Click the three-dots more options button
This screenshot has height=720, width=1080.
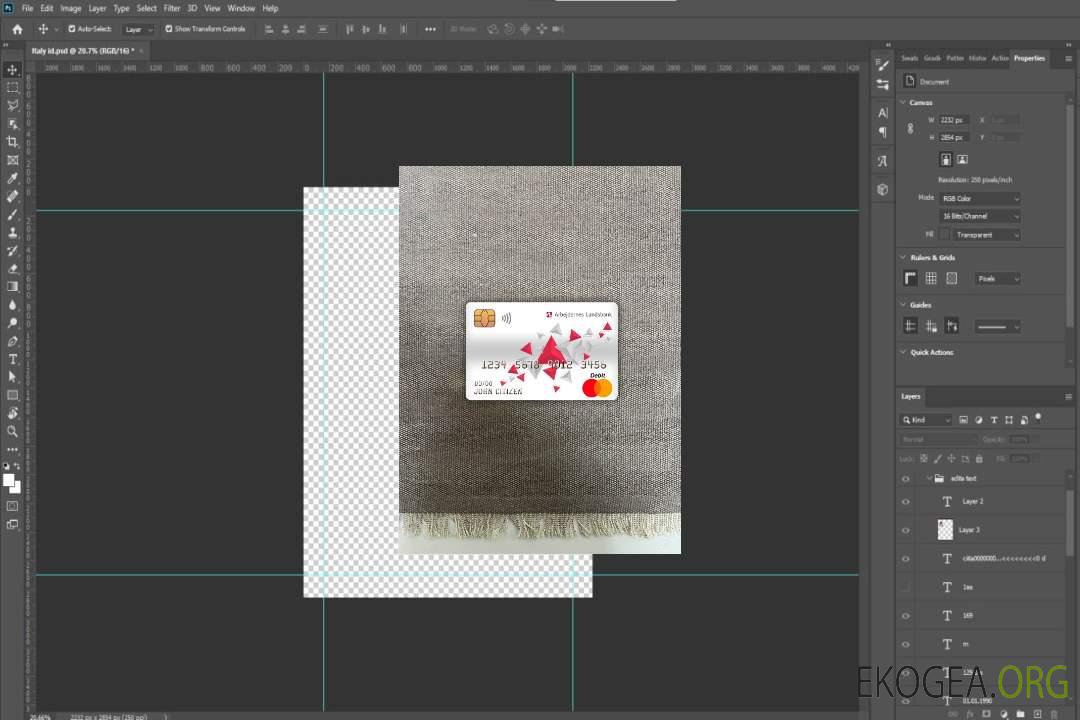(430, 29)
